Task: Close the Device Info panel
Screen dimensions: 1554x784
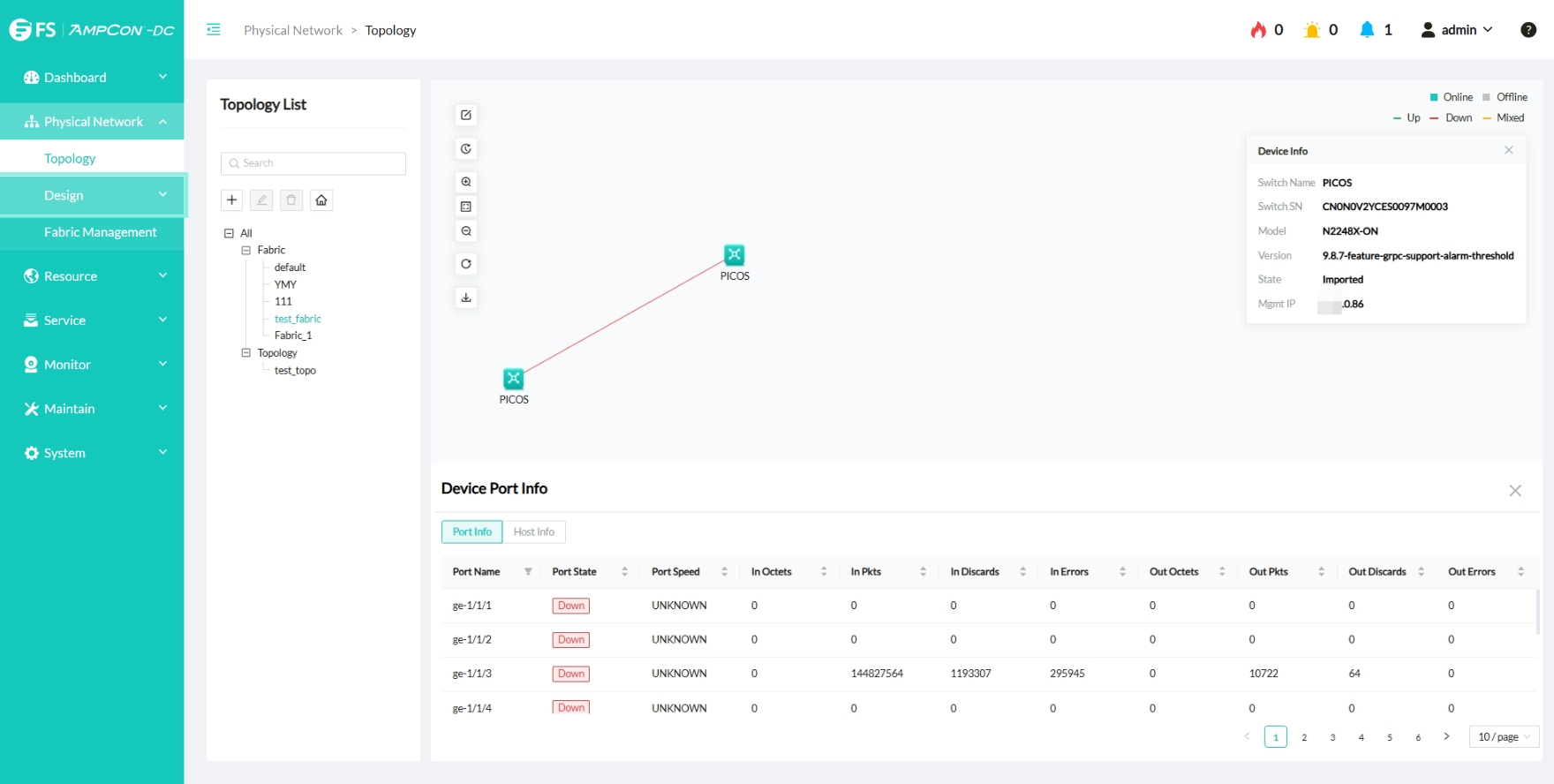Action: (1509, 151)
